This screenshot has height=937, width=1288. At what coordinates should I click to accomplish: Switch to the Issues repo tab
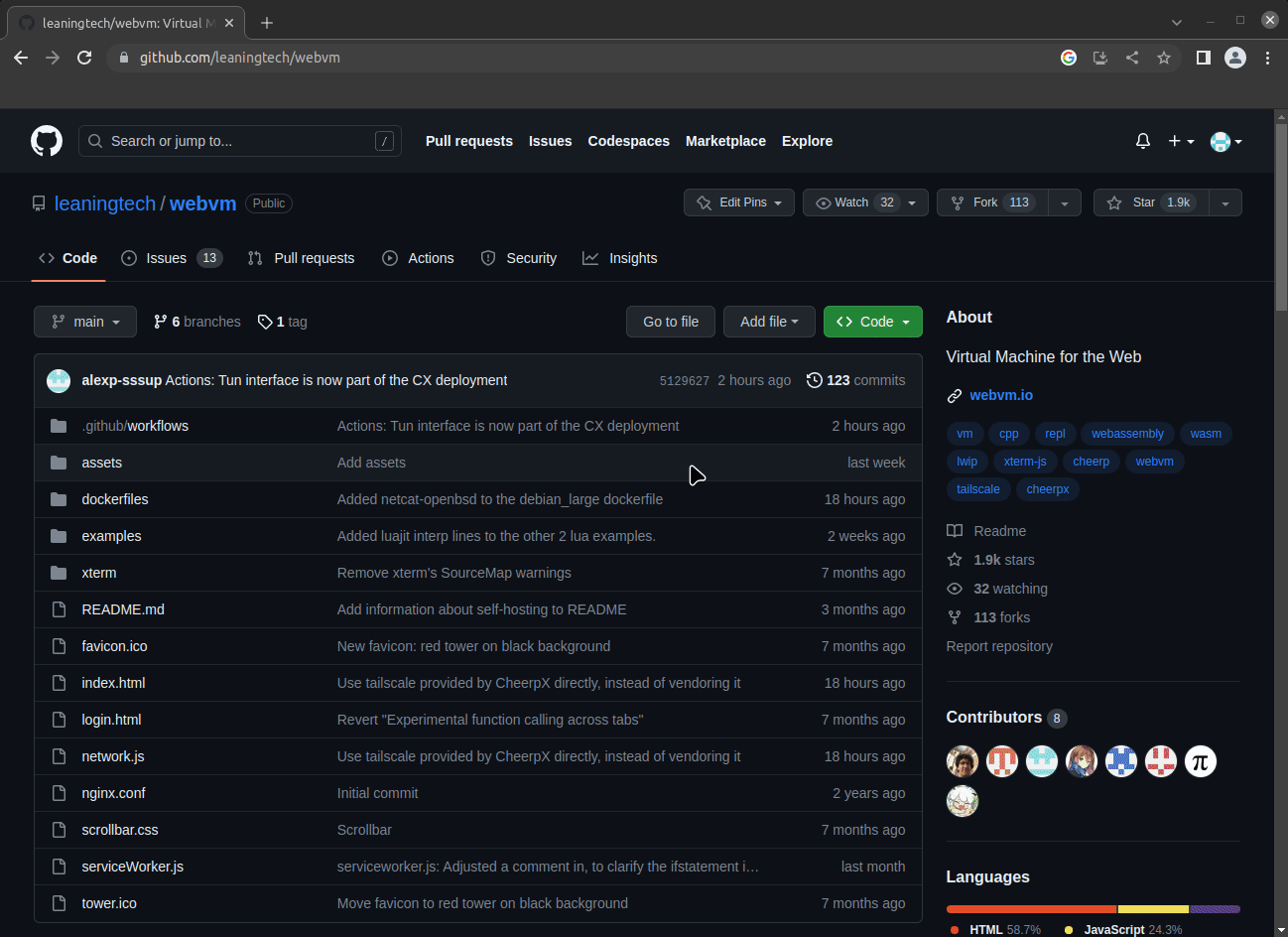tap(172, 258)
